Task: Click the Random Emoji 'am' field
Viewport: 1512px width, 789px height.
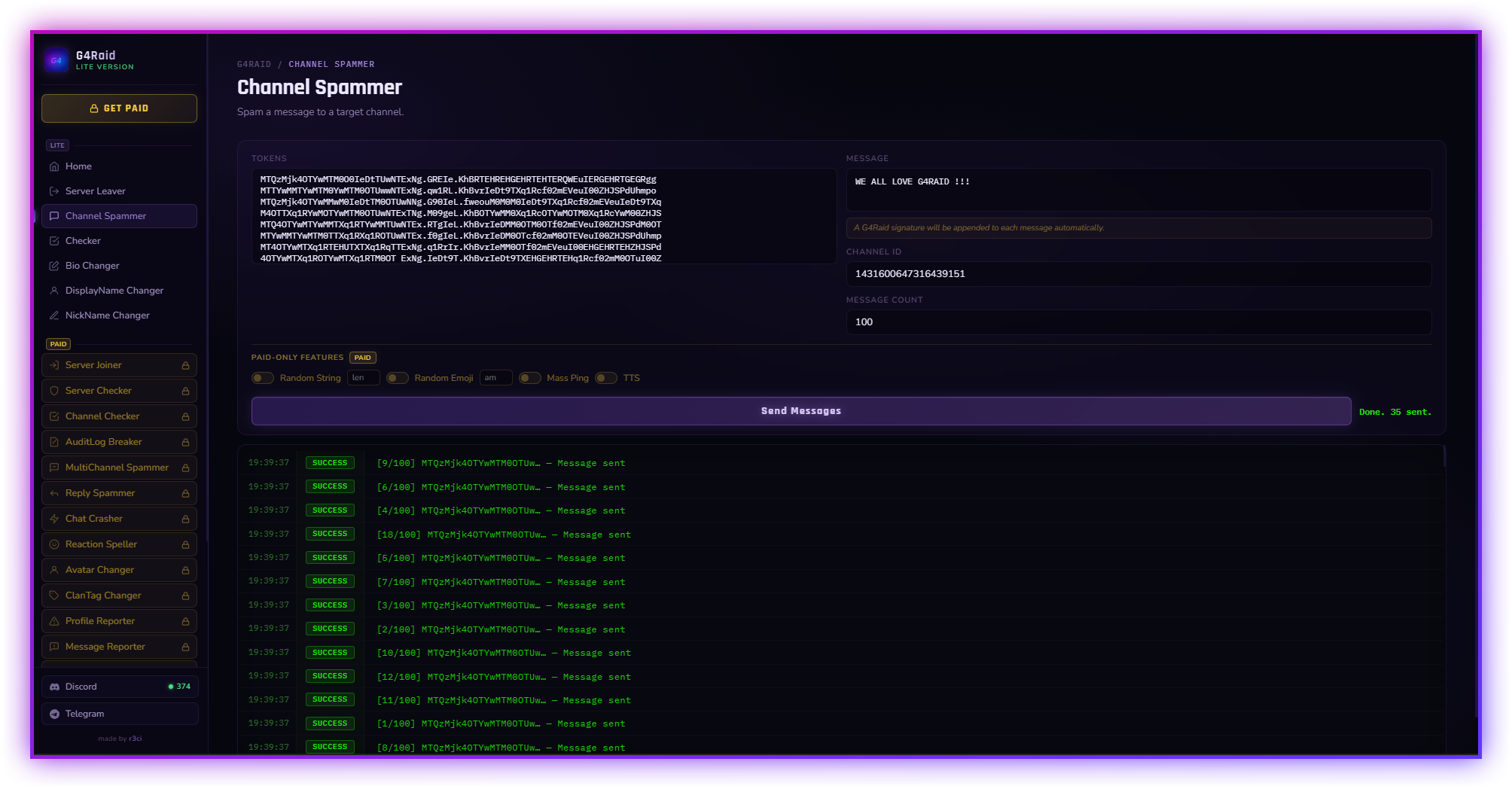Action: click(x=496, y=378)
